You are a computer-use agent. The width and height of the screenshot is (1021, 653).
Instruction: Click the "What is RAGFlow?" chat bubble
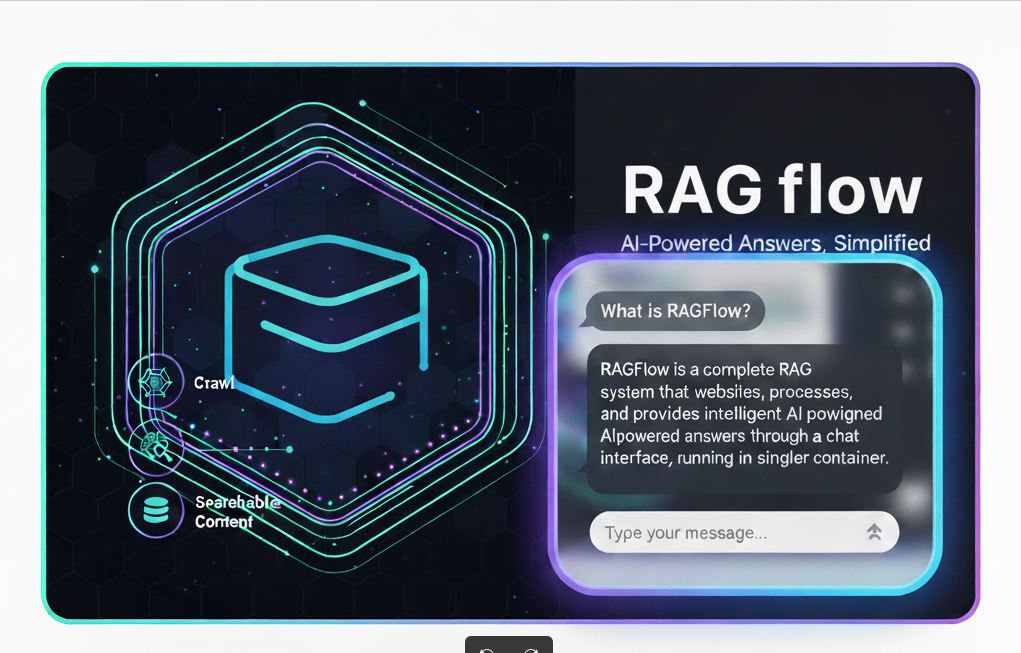[x=673, y=311]
